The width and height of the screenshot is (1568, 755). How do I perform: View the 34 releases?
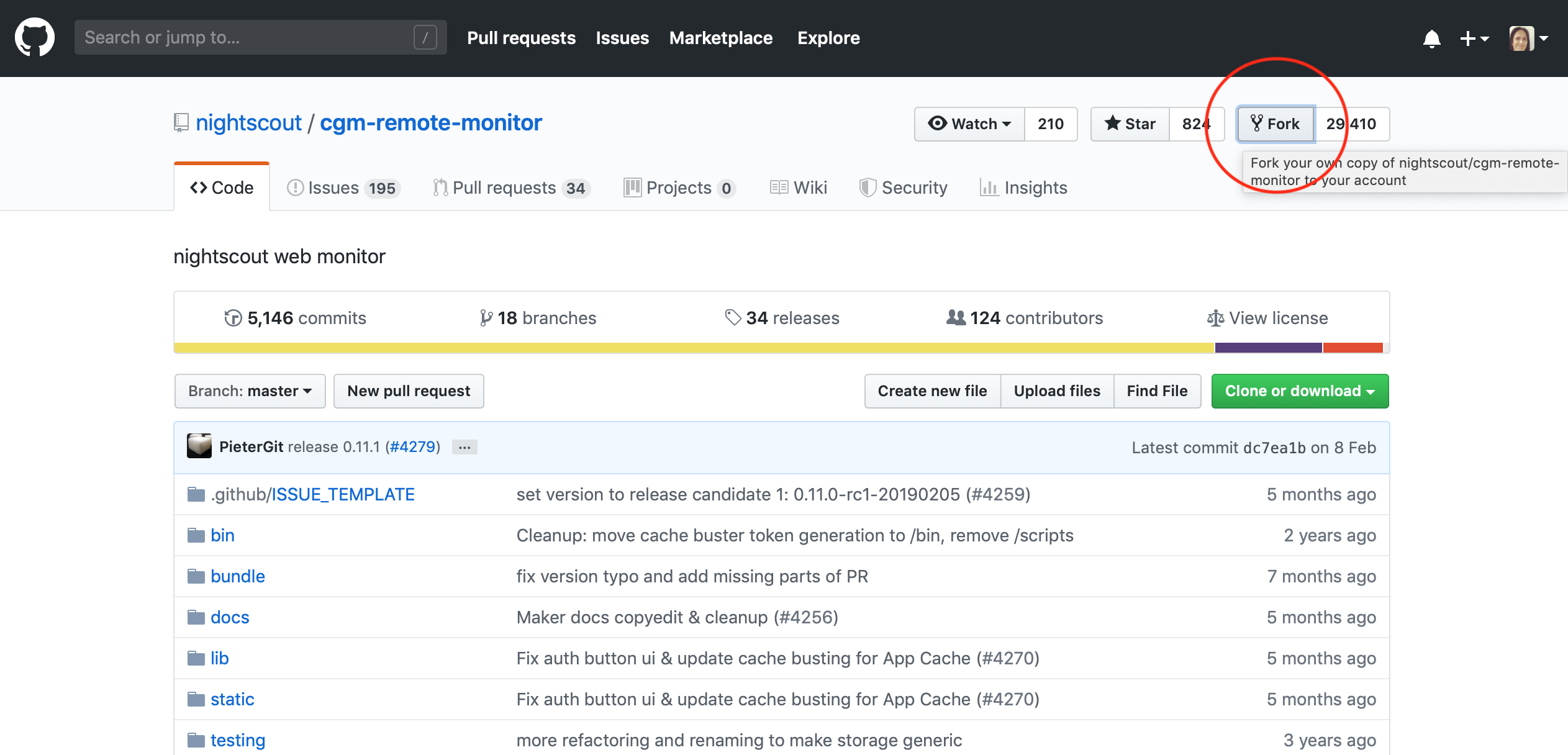(x=782, y=318)
